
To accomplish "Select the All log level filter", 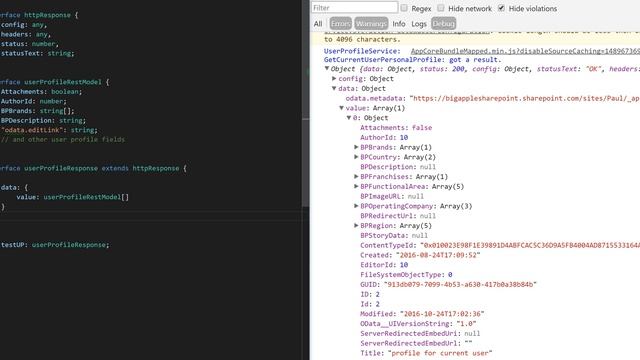I will pyautogui.click(x=318, y=24).
